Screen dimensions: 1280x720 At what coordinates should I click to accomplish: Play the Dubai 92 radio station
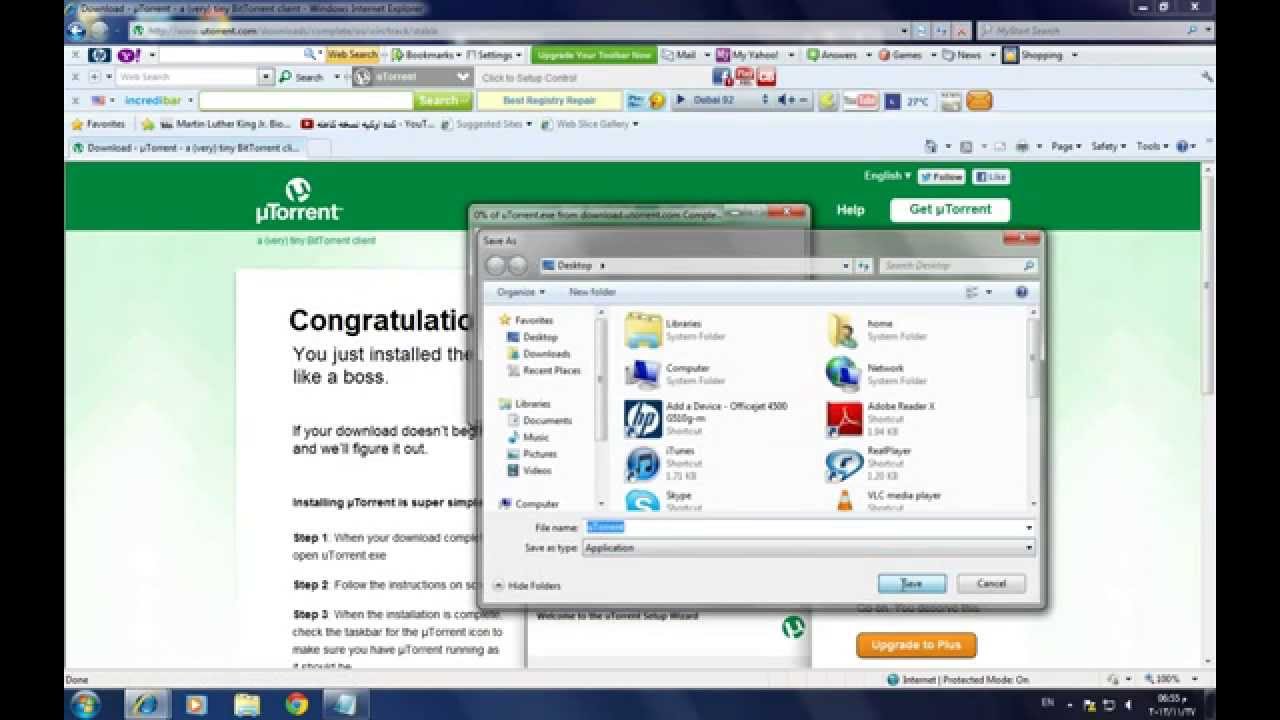[x=681, y=101]
